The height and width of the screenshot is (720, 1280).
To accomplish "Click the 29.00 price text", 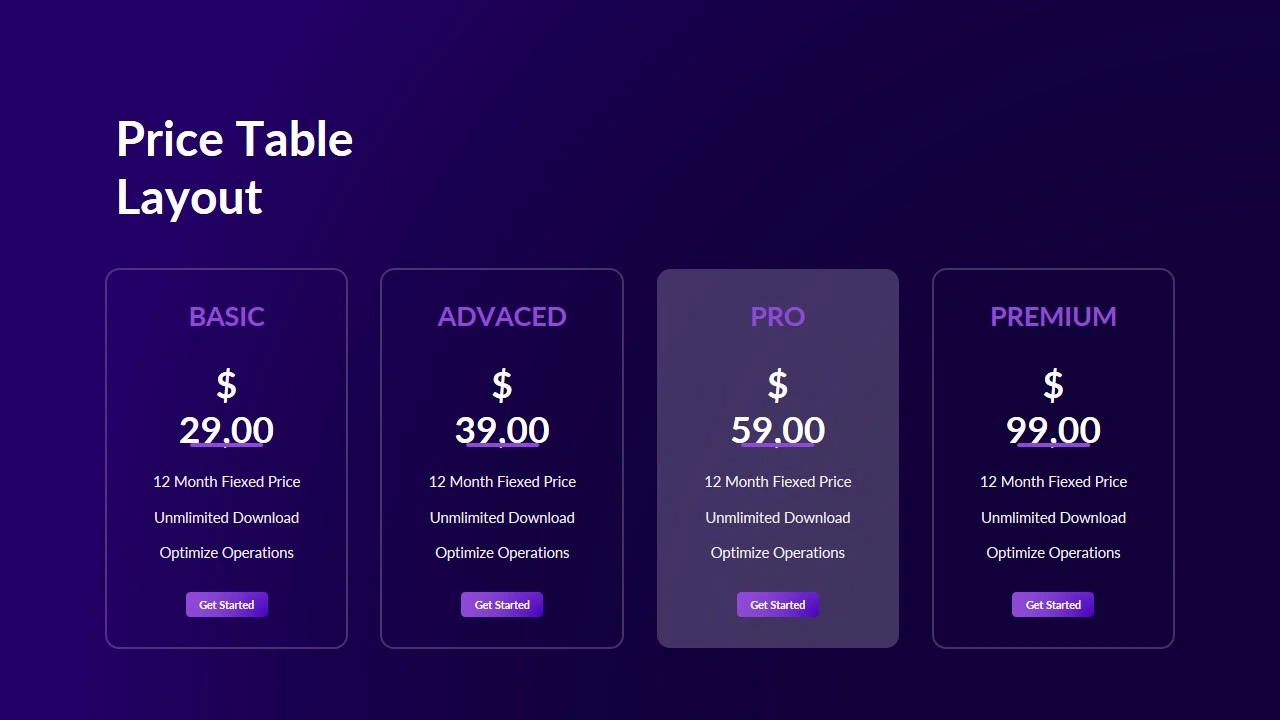I will 227,431.
